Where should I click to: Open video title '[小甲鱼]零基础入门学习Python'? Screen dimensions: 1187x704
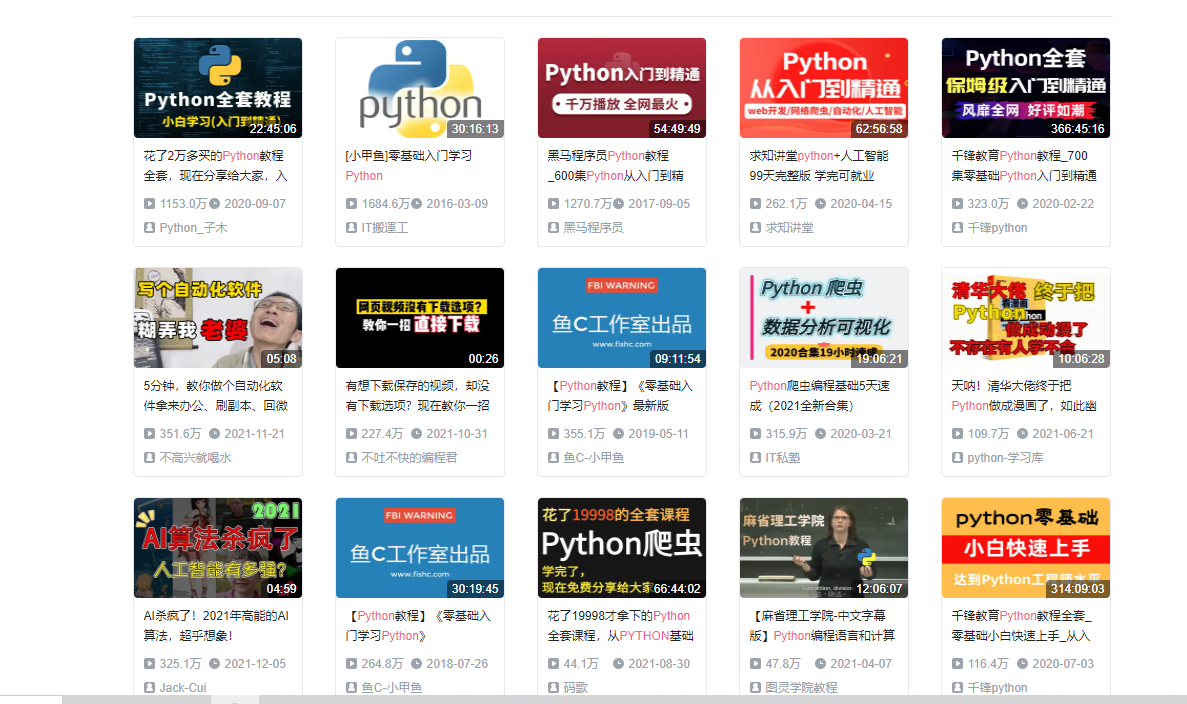[408, 165]
